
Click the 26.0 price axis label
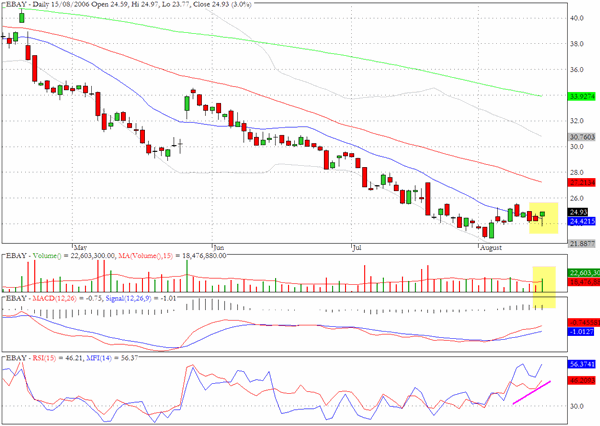click(576, 198)
